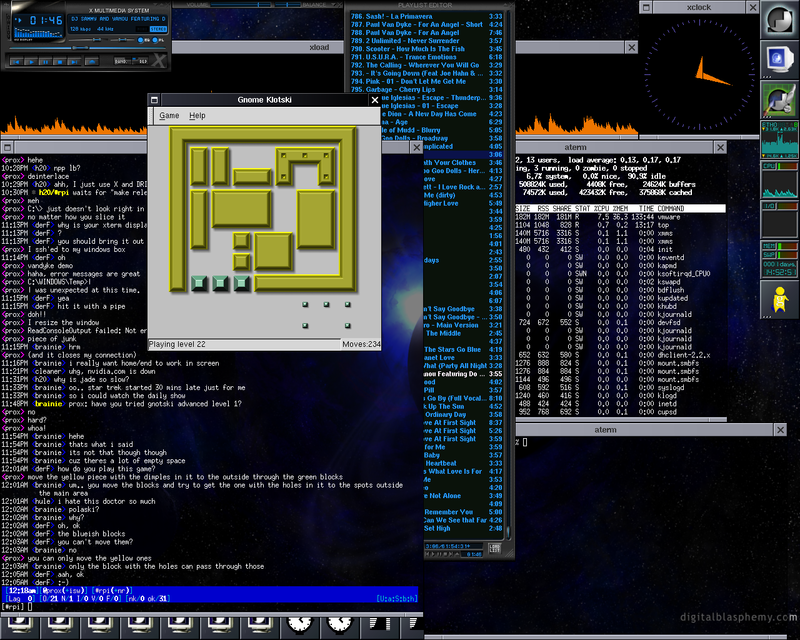Launch the terminal monitor dock icon
The image size is (800, 640).
coord(780,59)
